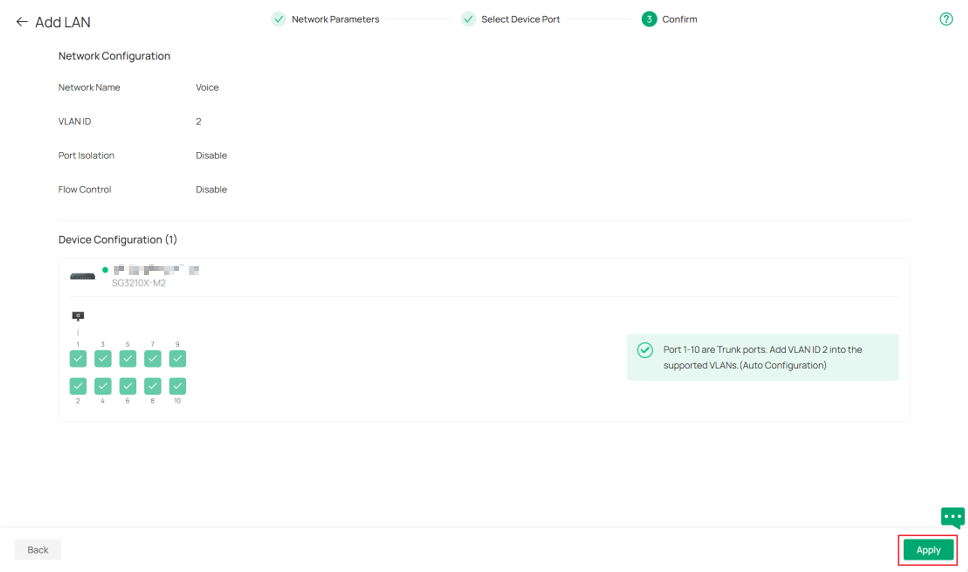Toggle port 9 checkbox
Viewport: 968px width, 572px height.
177,359
